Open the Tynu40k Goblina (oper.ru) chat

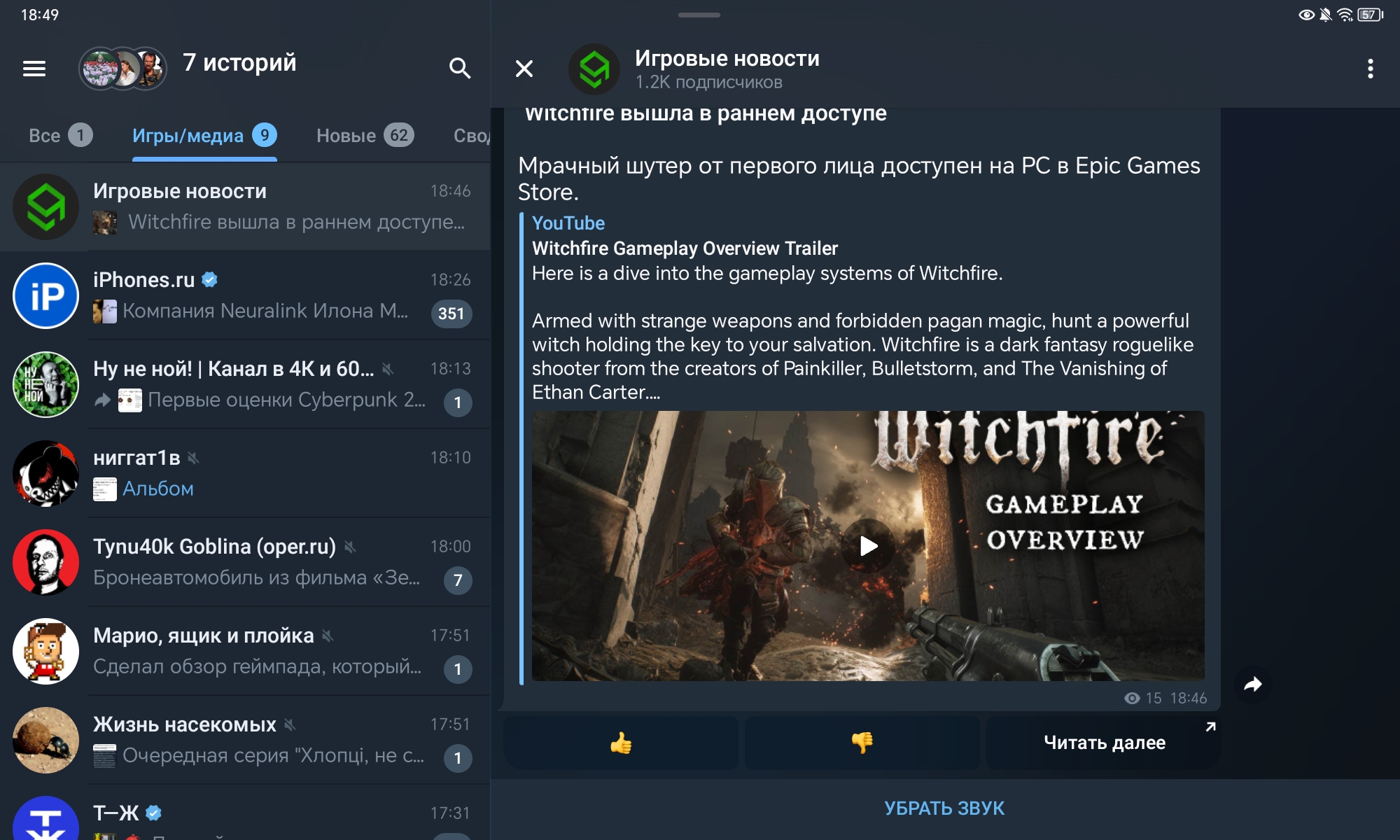[245, 562]
